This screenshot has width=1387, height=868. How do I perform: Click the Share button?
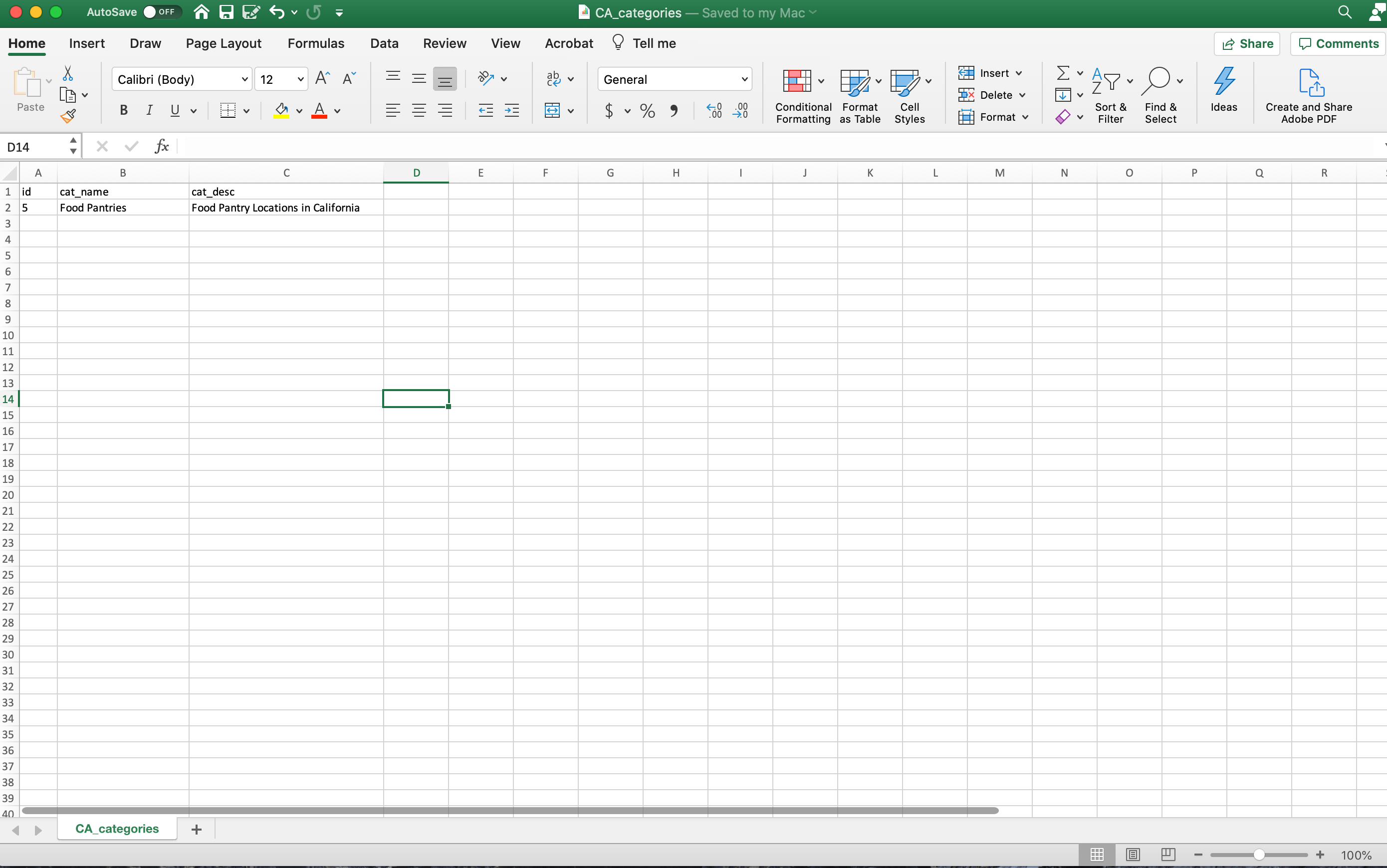point(1247,43)
